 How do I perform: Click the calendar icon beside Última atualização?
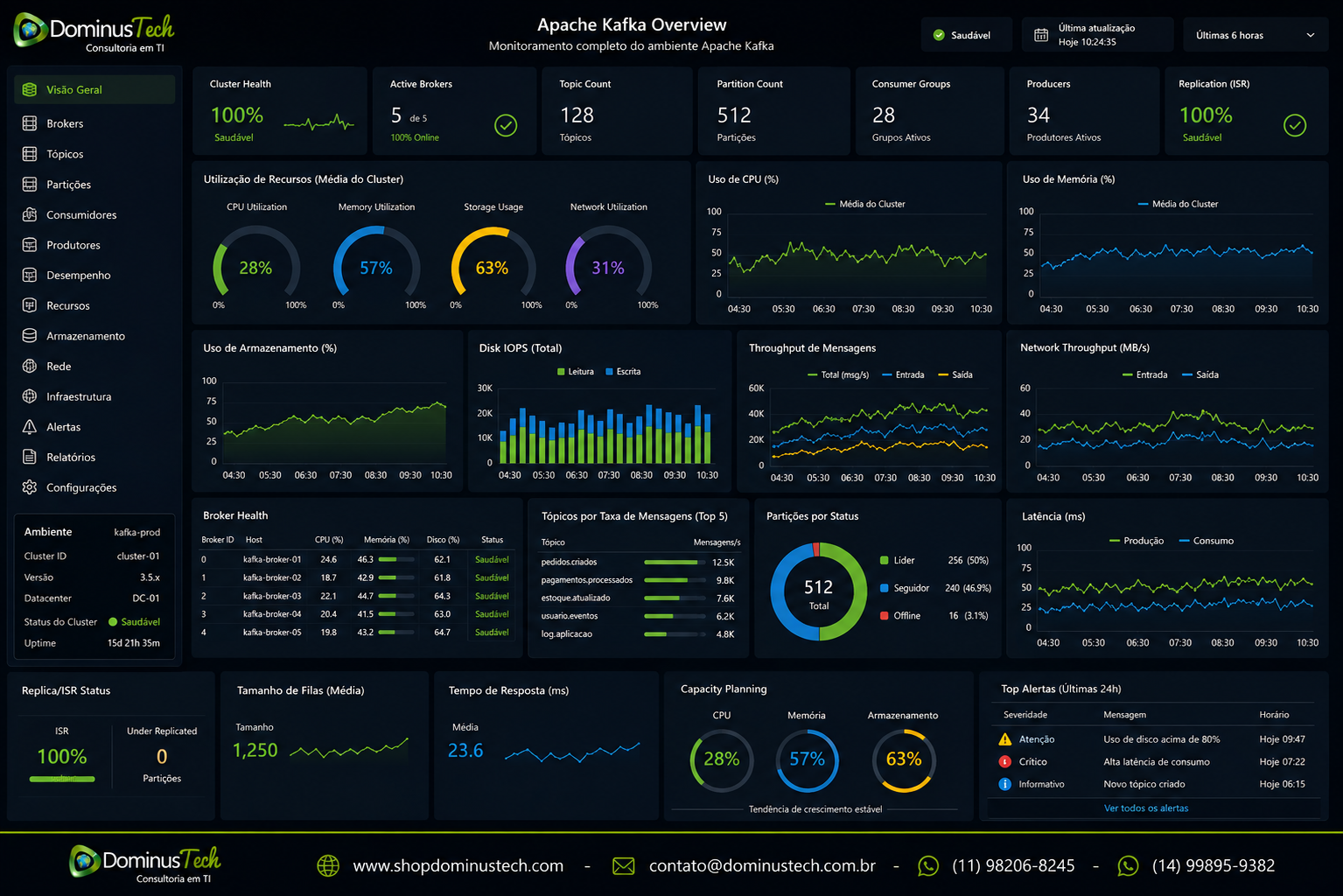pyautogui.click(x=1041, y=35)
